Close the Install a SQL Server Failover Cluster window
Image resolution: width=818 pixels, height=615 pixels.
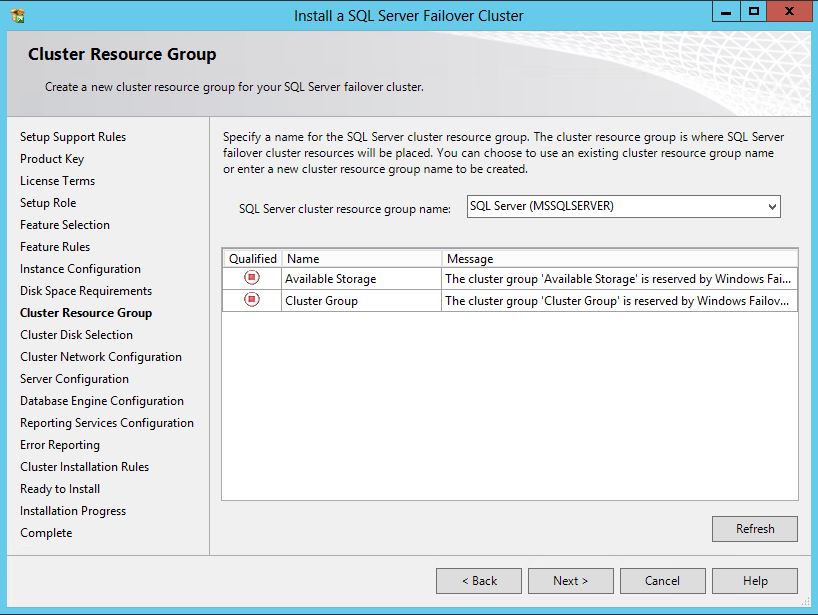tap(789, 12)
